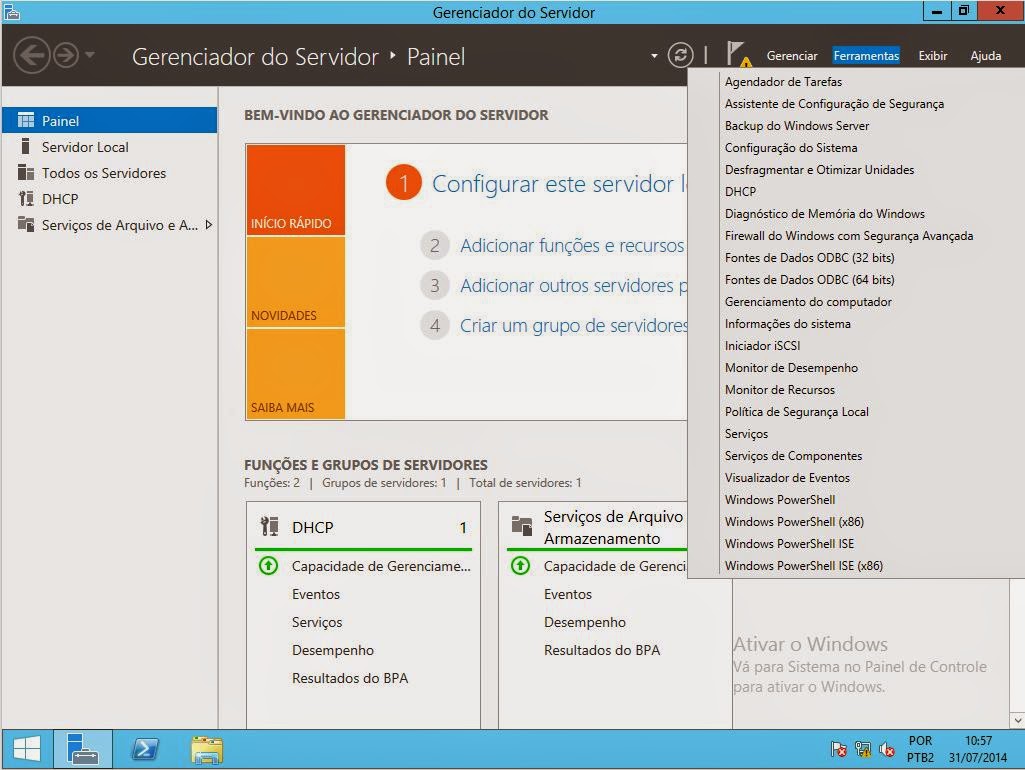
Task: Select Todos os Servidores in sidebar
Action: [x=110, y=173]
